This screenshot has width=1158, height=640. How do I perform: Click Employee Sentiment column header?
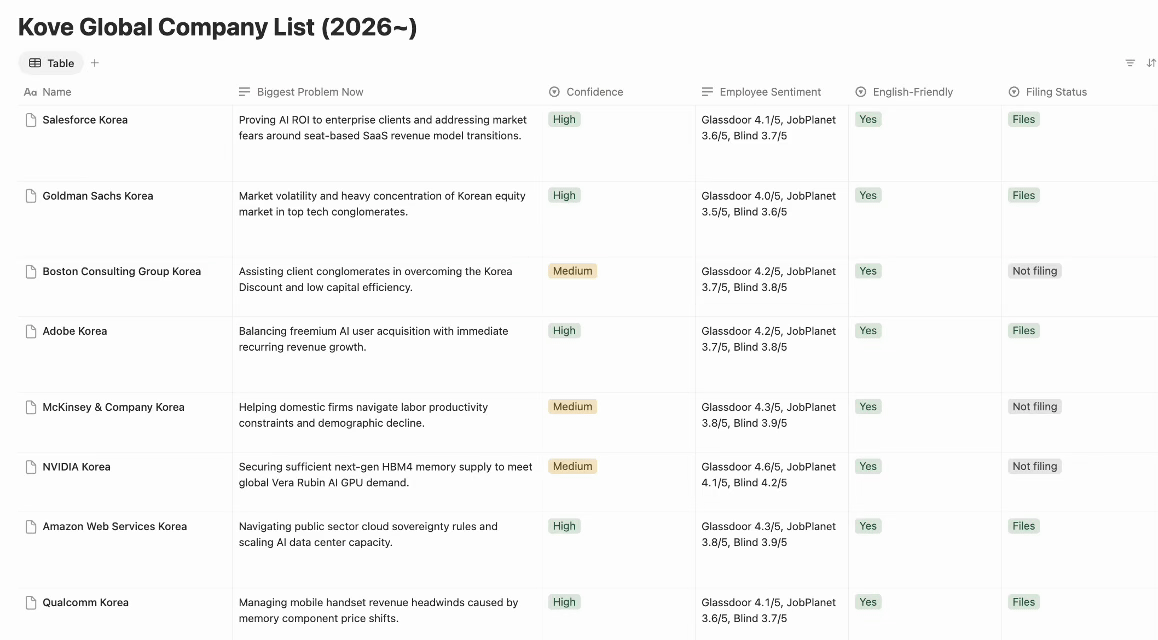click(x=761, y=92)
